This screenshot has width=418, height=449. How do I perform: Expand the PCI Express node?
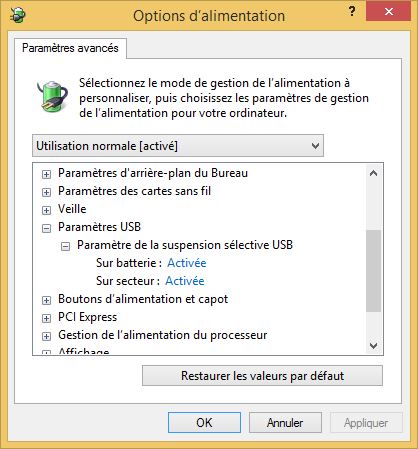pyautogui.click(x=46, y=318)
